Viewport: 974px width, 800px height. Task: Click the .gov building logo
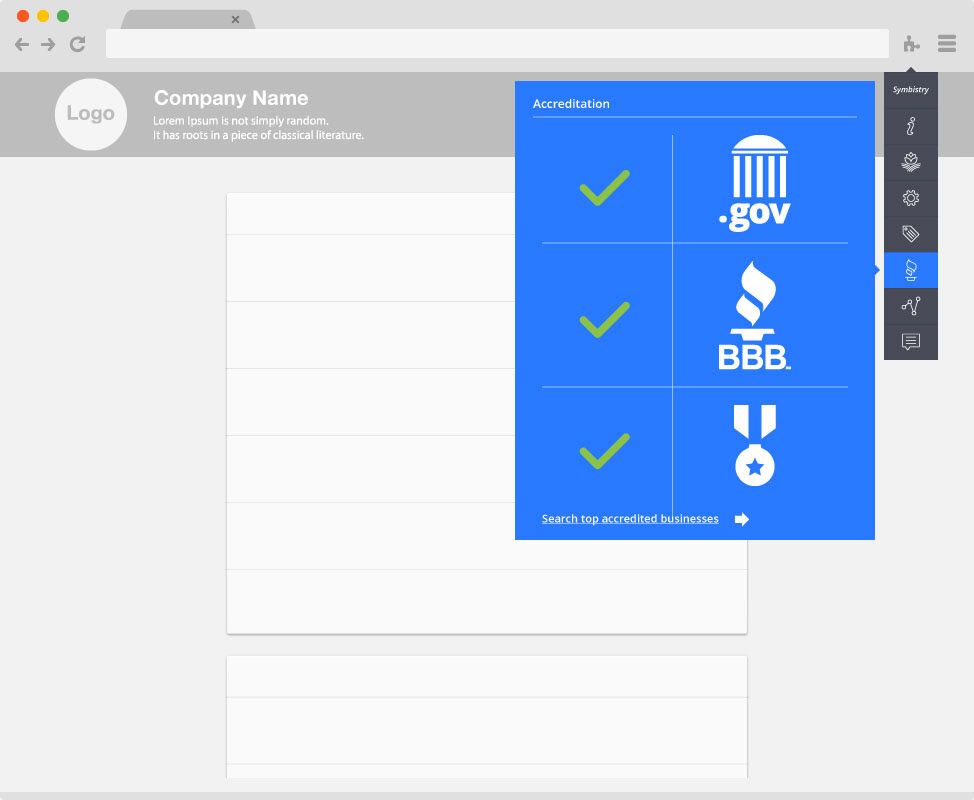[x=755, y=183]
